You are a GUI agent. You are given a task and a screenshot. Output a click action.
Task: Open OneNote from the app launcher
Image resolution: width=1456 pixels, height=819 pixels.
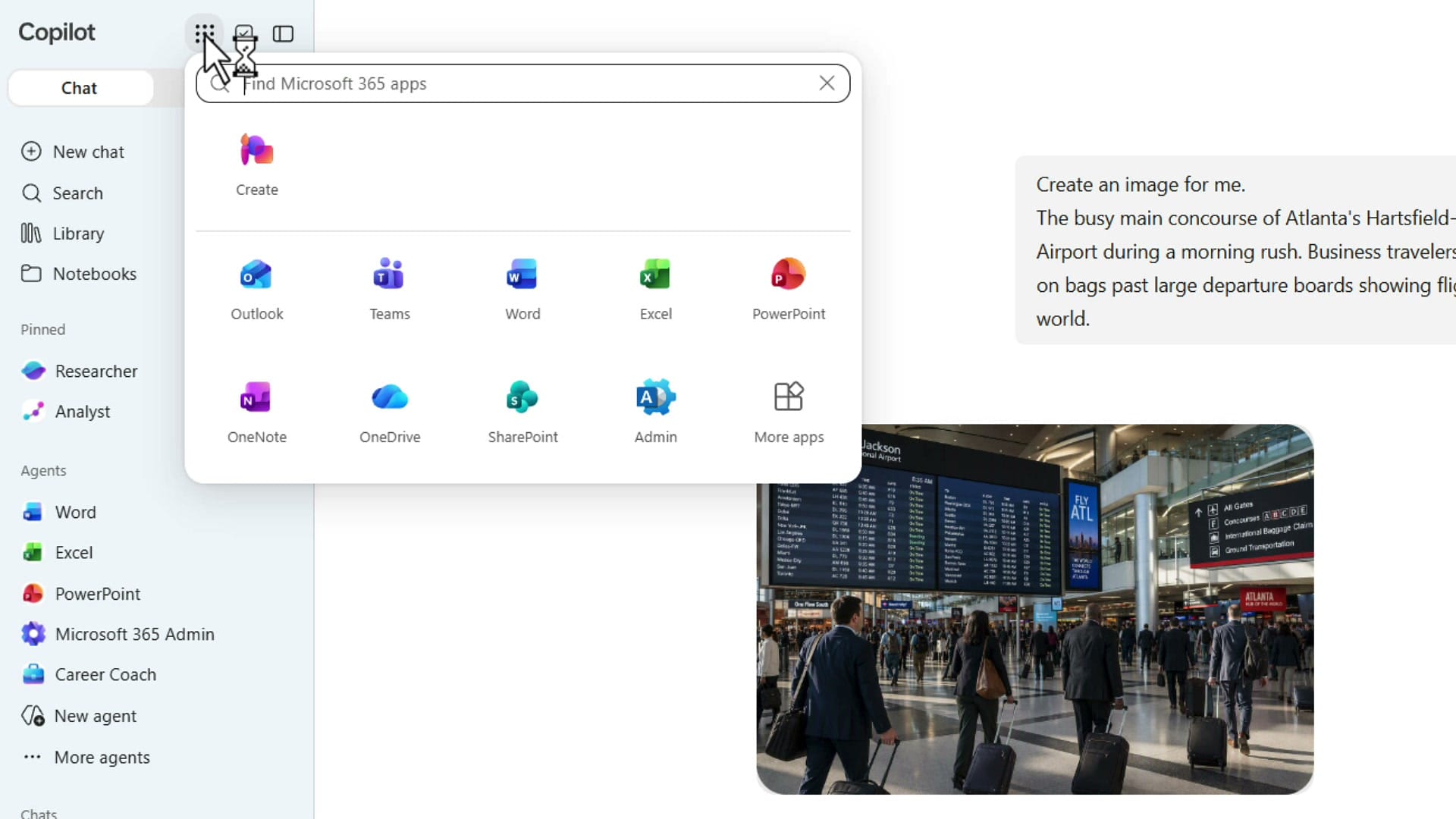[x=257, y=412]
